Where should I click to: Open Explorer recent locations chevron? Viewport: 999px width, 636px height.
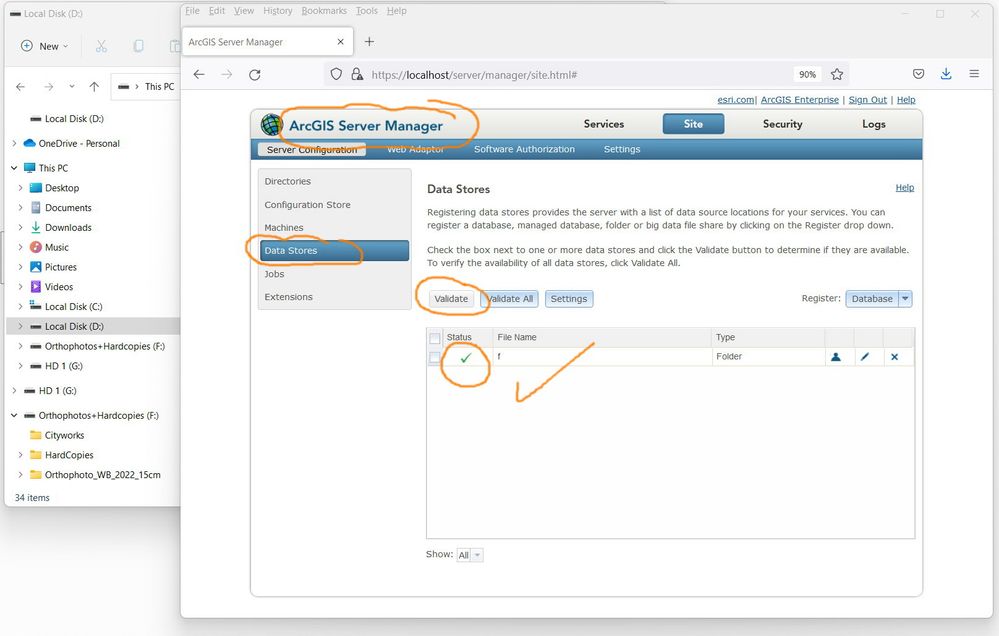[72, 87]
